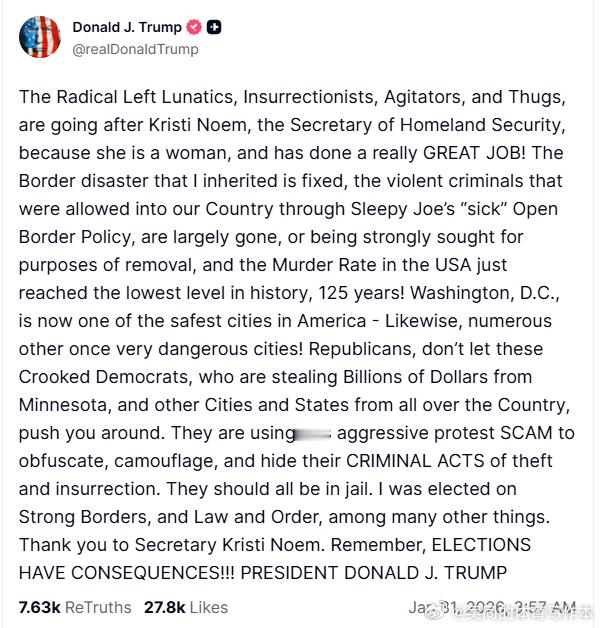
Task: Open Donald J. Trump's profile avatar
Action: point(38,37)
